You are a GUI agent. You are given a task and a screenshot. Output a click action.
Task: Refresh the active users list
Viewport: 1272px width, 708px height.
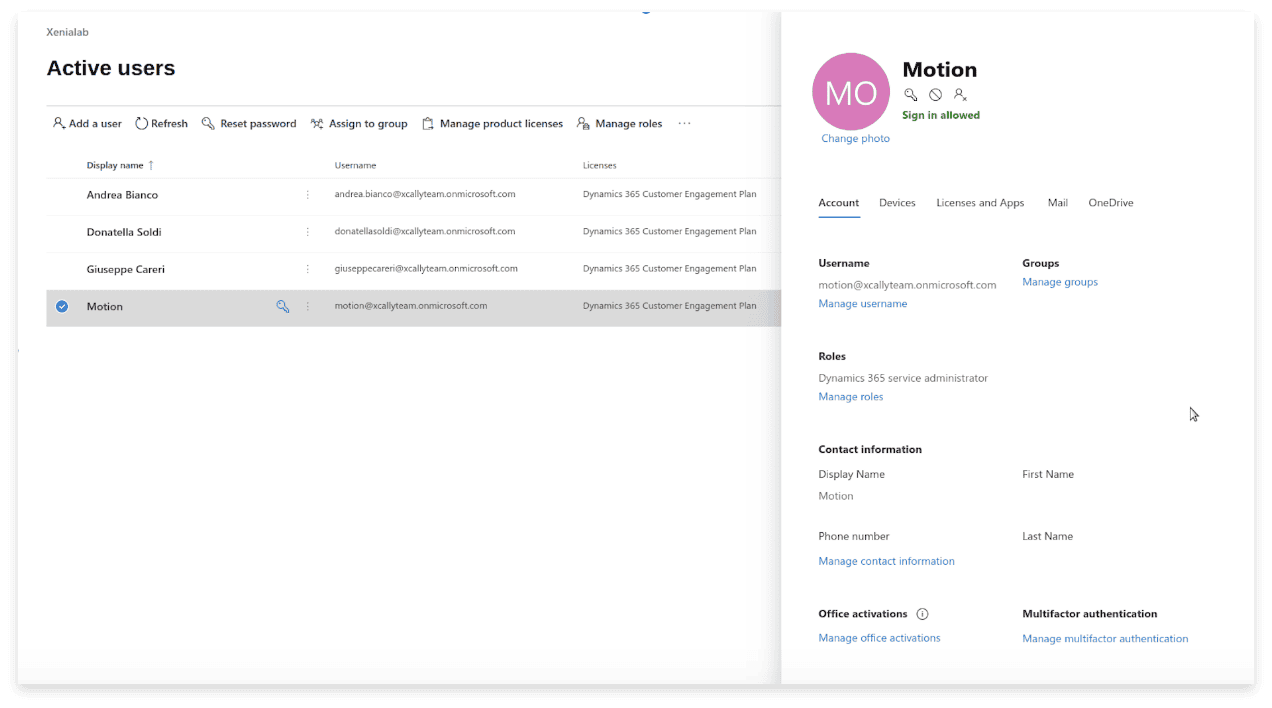click(162, 124)
